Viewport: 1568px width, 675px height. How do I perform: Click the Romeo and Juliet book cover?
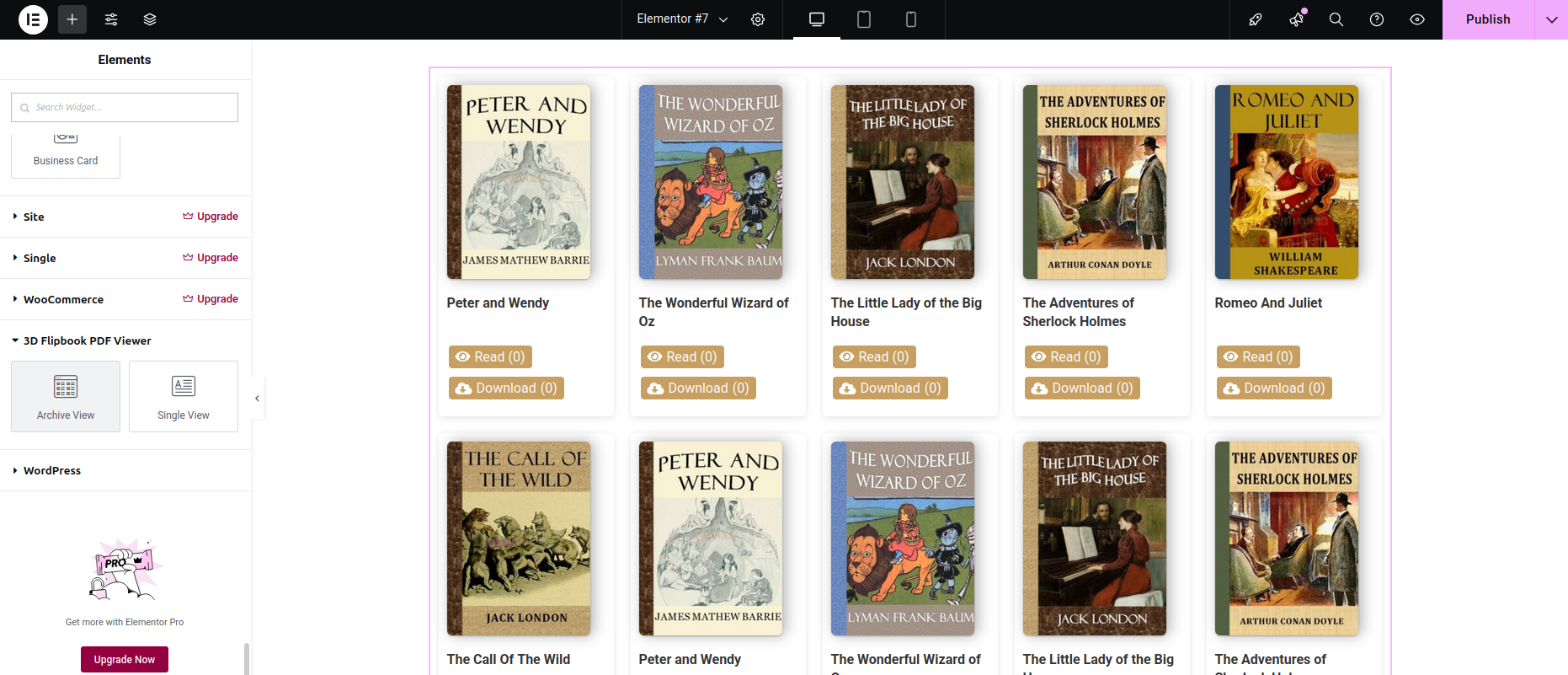[x=1287, y=182]
